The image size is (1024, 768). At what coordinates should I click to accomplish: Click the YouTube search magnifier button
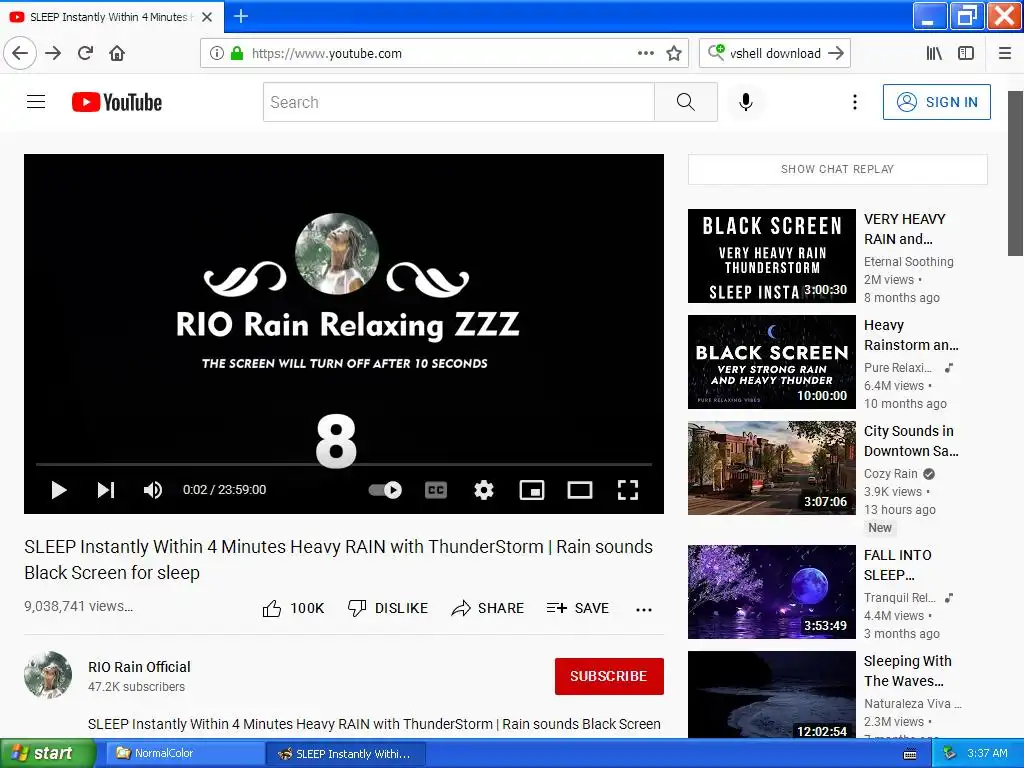click(x=686, y=102)
